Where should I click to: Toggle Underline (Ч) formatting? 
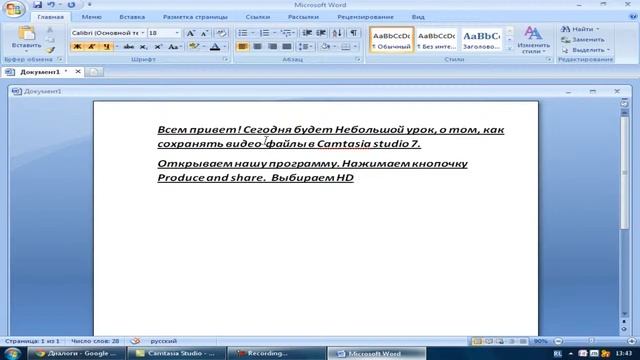pyautogui.click(x=106, y=47)
